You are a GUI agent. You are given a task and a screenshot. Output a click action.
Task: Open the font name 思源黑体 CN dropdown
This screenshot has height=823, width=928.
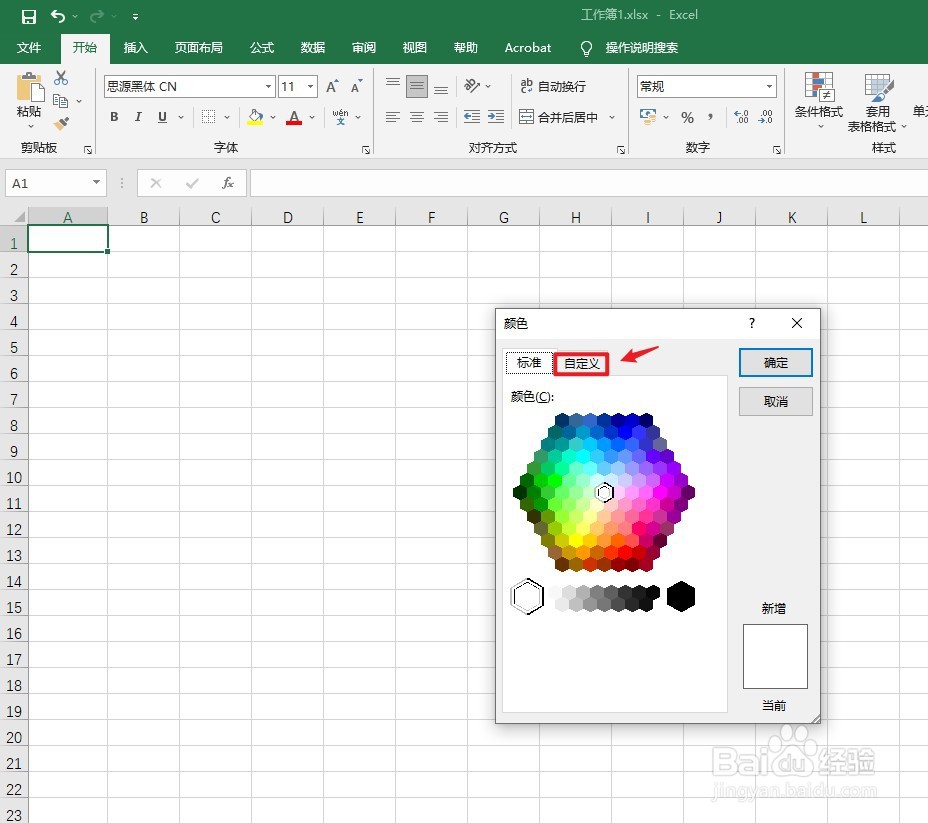[268, 86]
